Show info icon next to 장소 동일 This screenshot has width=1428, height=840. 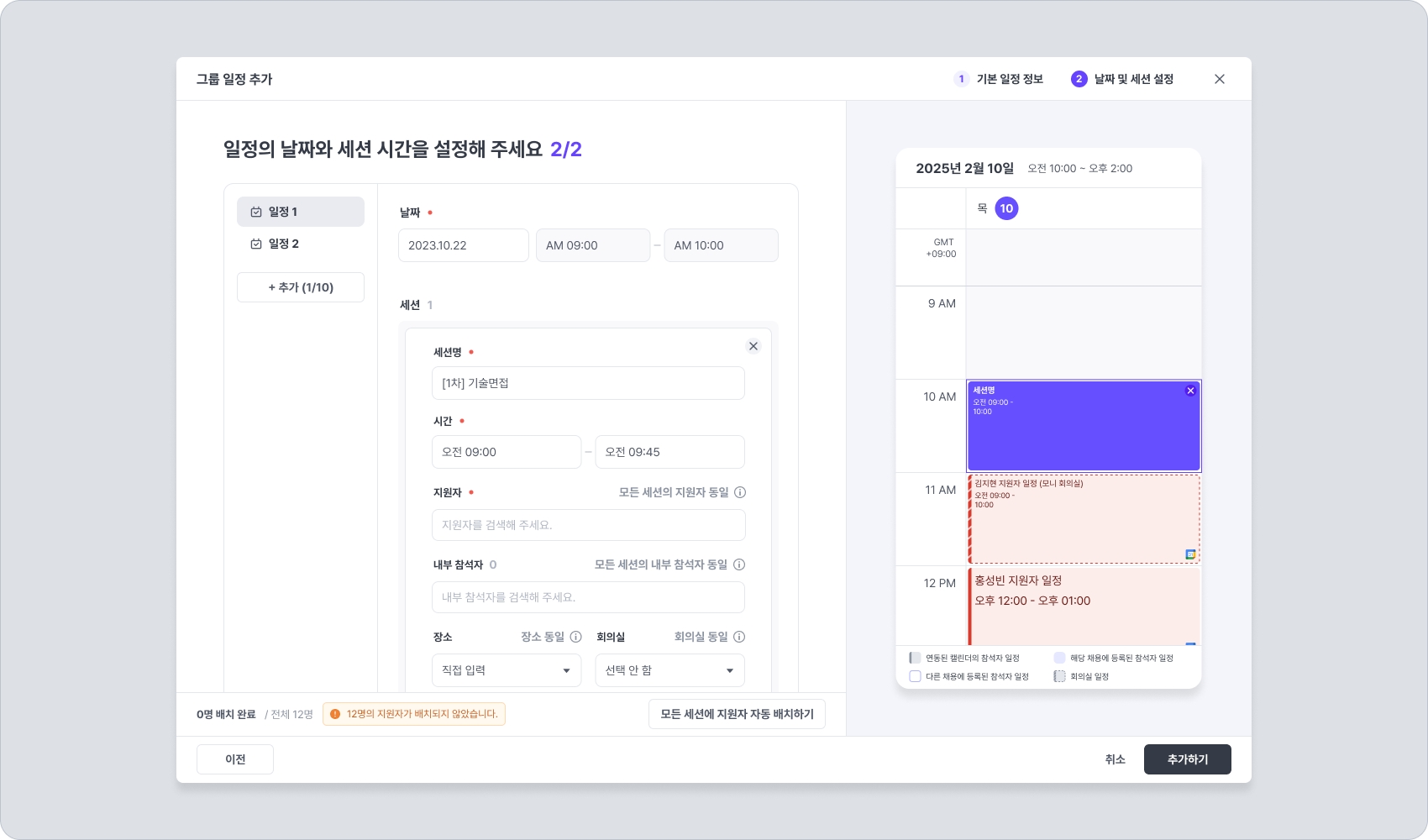click(x=575, y=637)
